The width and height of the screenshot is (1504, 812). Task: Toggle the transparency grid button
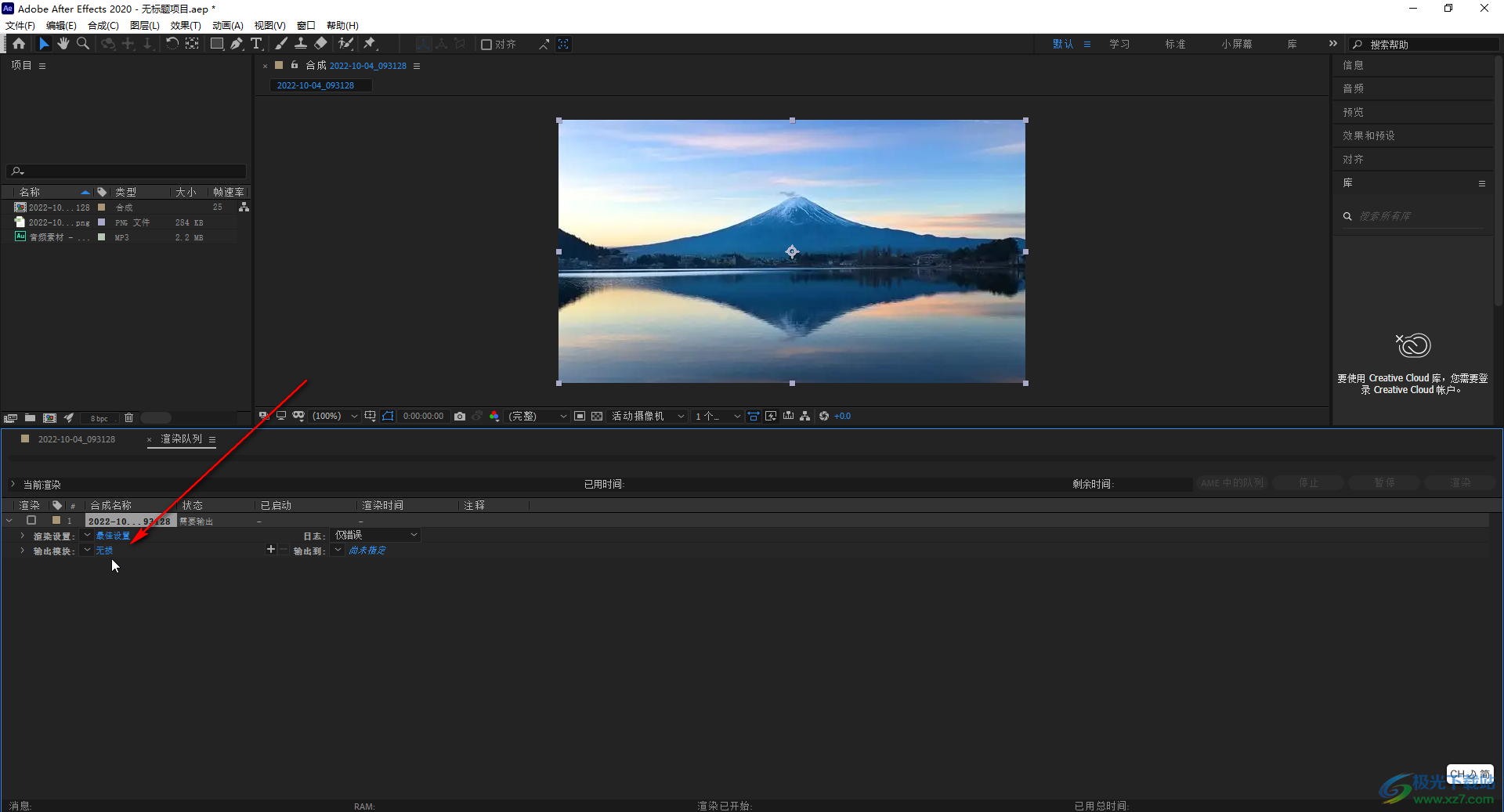point(597,417)
